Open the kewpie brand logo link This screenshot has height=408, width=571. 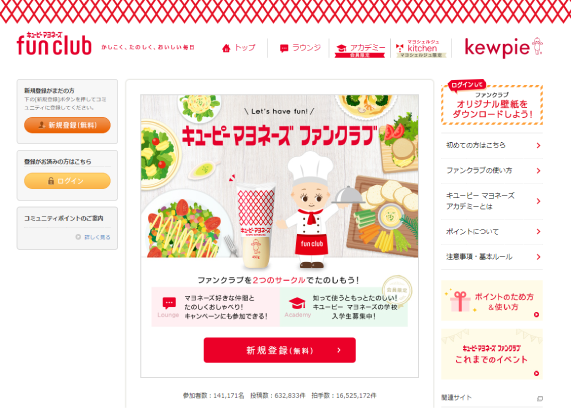coord(504,47)
